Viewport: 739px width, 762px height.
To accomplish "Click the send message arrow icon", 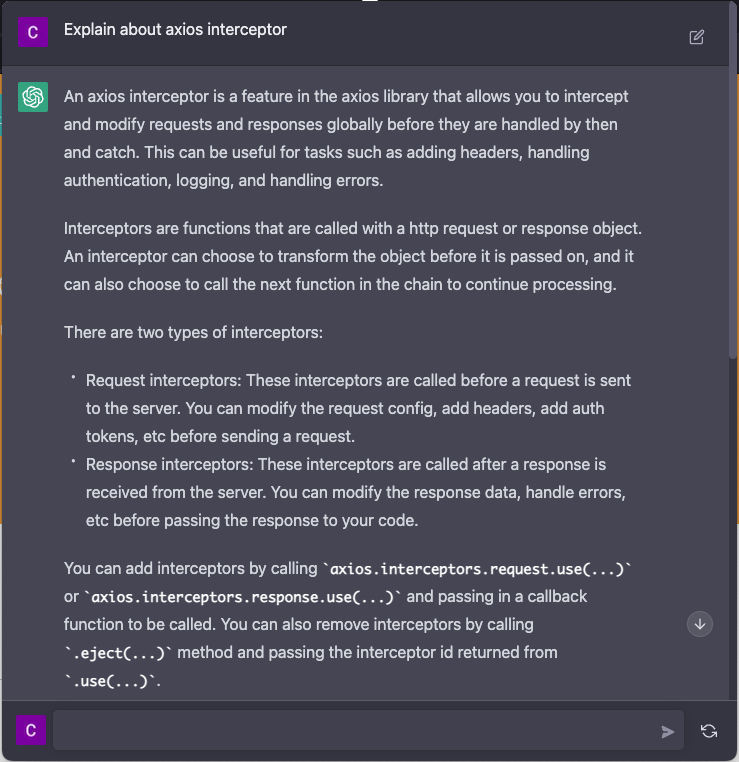I will pyautogui.click(x=668, y=732).
